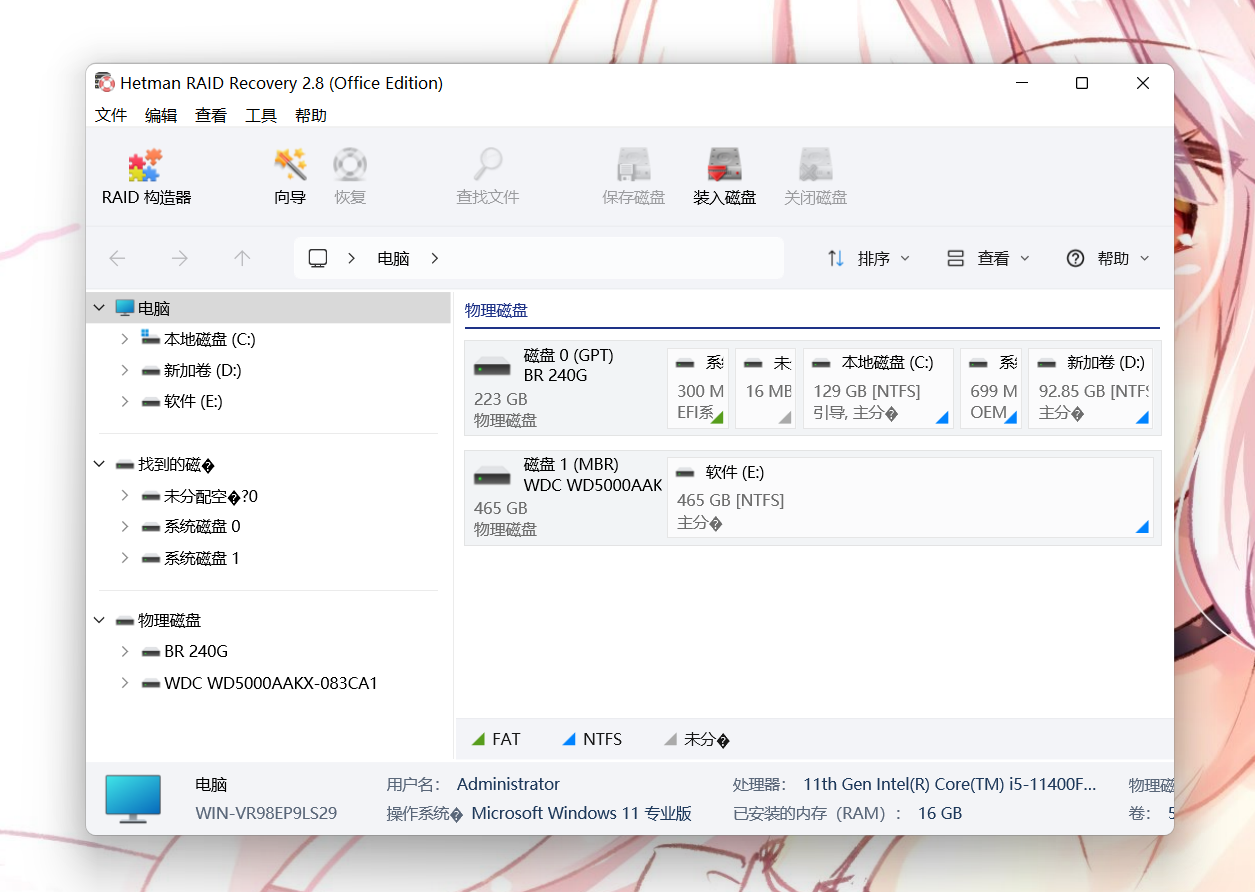Image resolution: width=1255 pixels, height=892 pixels.
Task: Click the grey unallocated legend entry
Action: click(x=697, y=739)
